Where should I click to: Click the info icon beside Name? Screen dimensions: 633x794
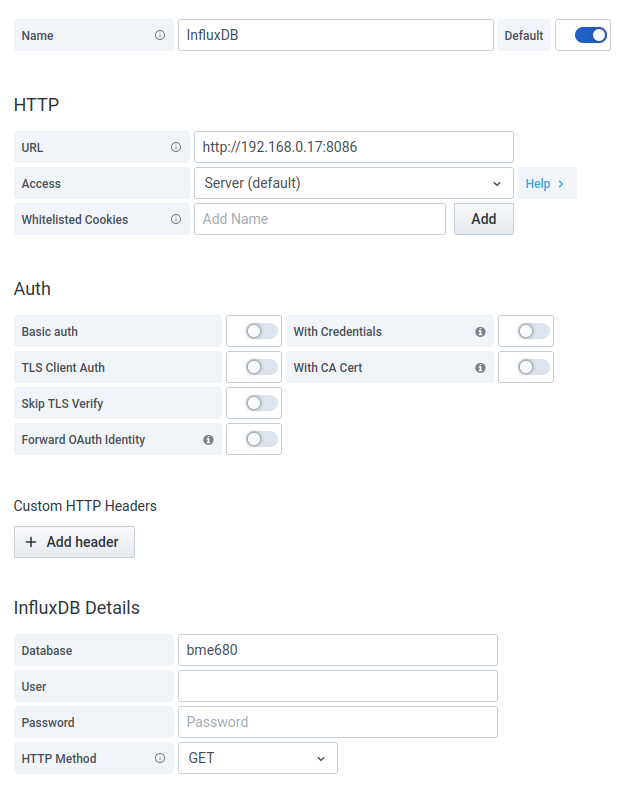click(x=160, y=35)
